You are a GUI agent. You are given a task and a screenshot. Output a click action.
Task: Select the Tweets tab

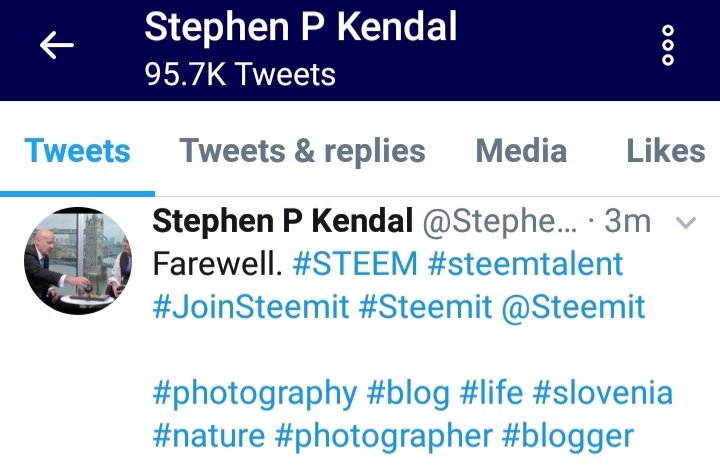pyautogui.click(x=77, y=151)
